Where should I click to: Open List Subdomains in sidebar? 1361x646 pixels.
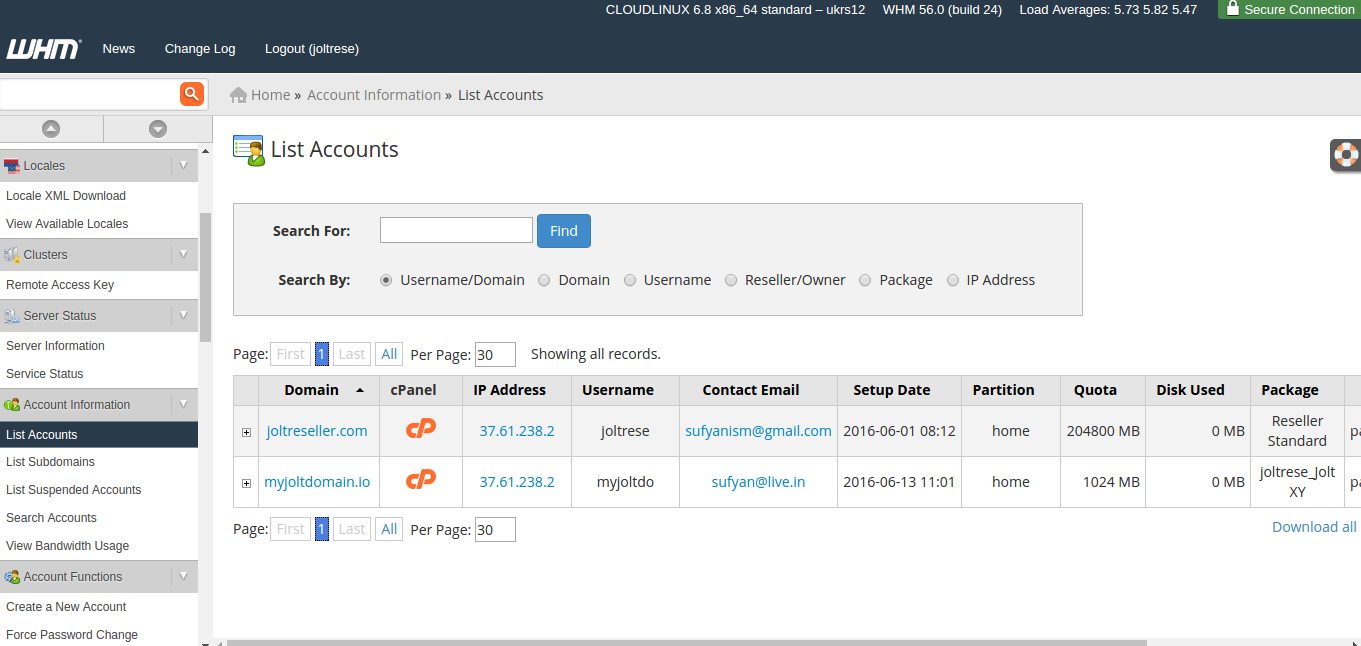point(50,462)
